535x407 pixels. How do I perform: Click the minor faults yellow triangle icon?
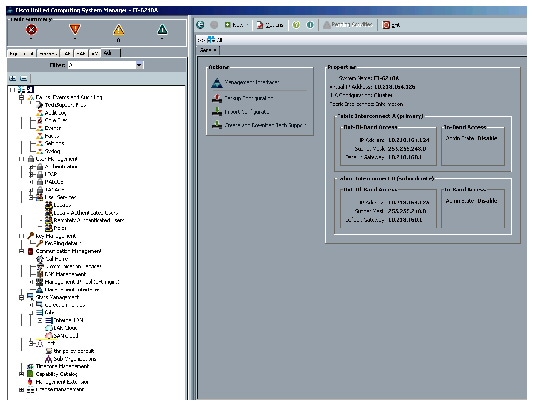[x=118, y=30]
